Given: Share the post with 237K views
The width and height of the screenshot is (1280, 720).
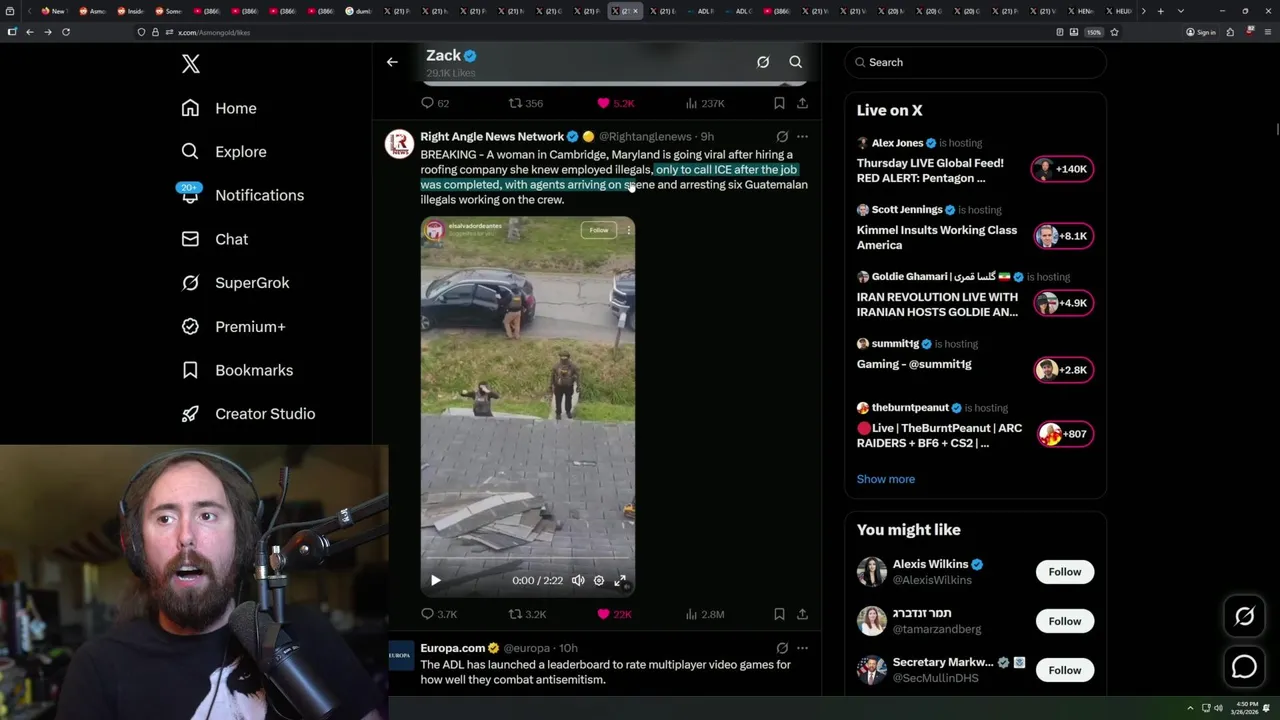Looking at the screenshot, I should pos(802,103).
